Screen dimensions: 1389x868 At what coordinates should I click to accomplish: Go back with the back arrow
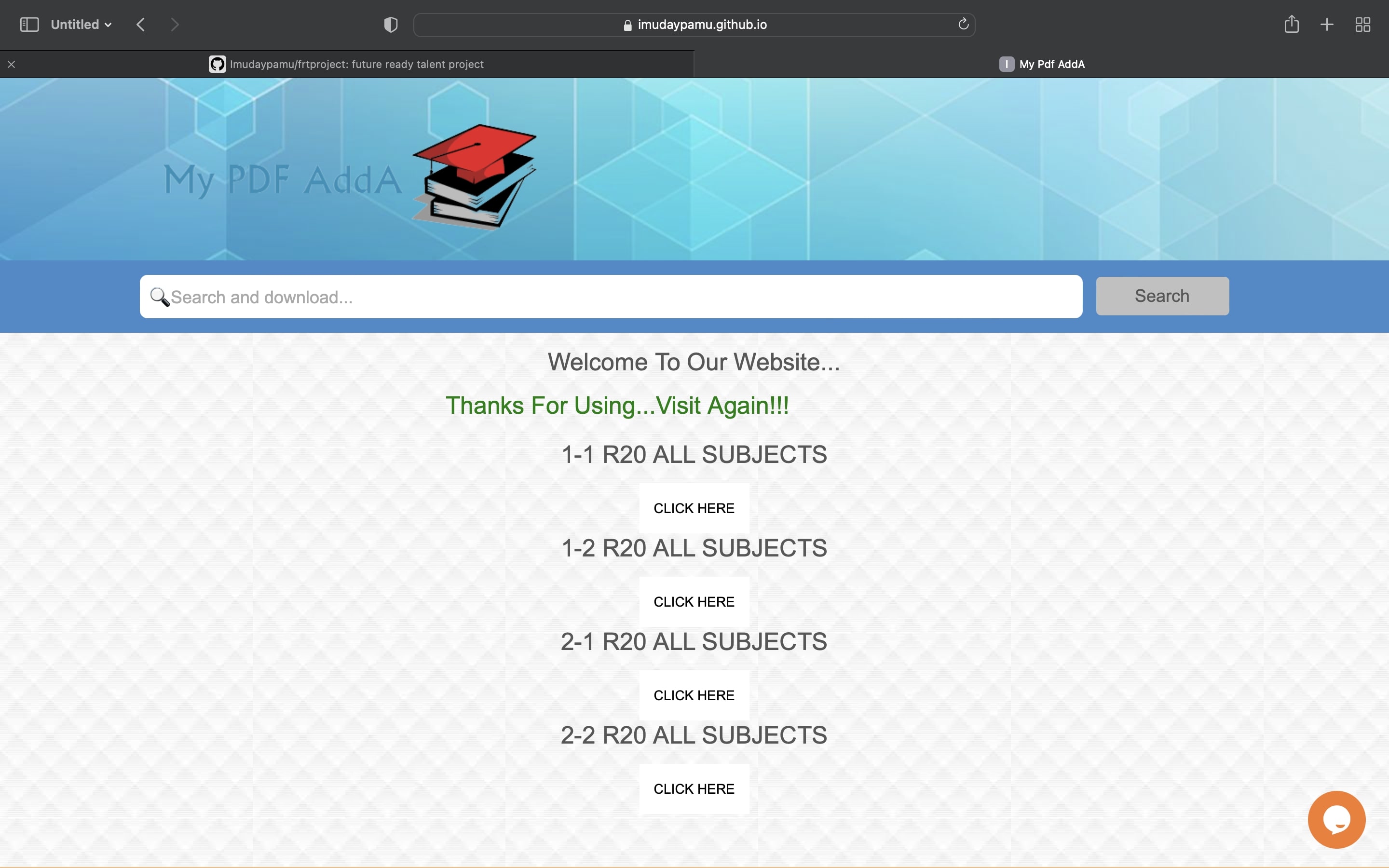pos(141,25)
